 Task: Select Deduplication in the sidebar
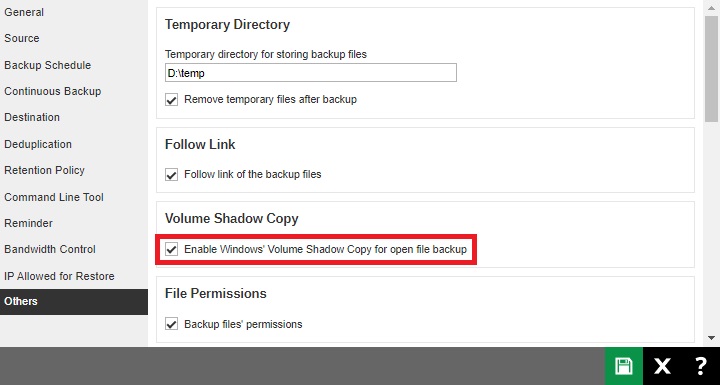(38, 144)
